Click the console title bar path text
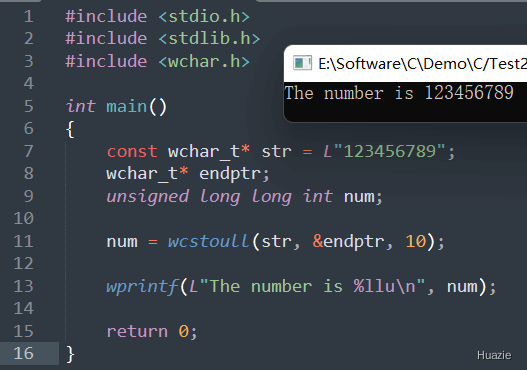This screenshot has height=370, width=527. pyautogui.click(x=422, y=64)
